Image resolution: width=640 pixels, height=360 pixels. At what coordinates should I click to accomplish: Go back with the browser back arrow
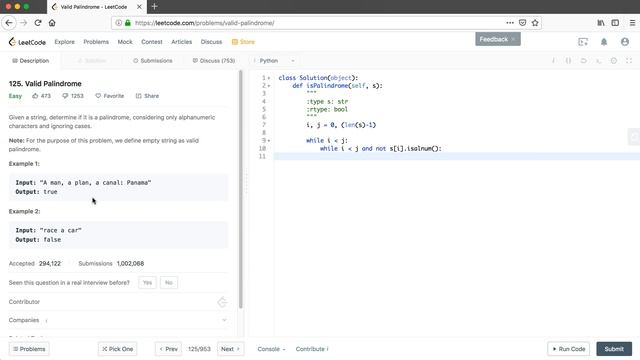click(x=9, y=23)
